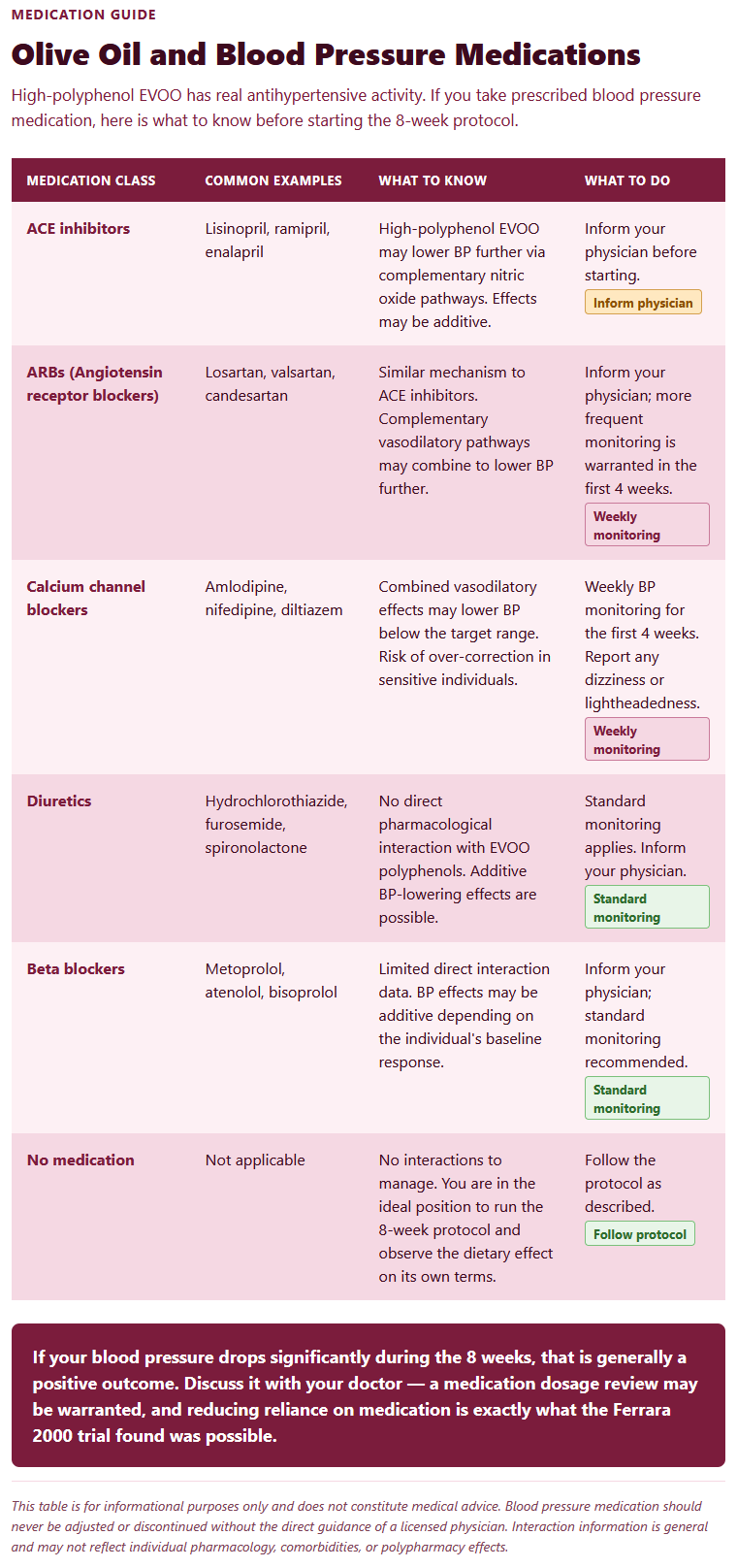Click Standard monitoring badge in Beta blockers row
Viewport: 737px width, 1568px height.
tap(647, 1098)
